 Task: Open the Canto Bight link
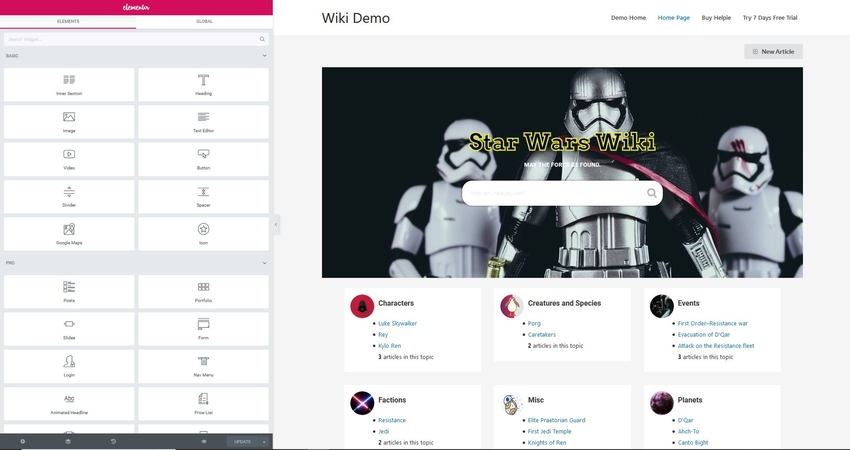693,442
